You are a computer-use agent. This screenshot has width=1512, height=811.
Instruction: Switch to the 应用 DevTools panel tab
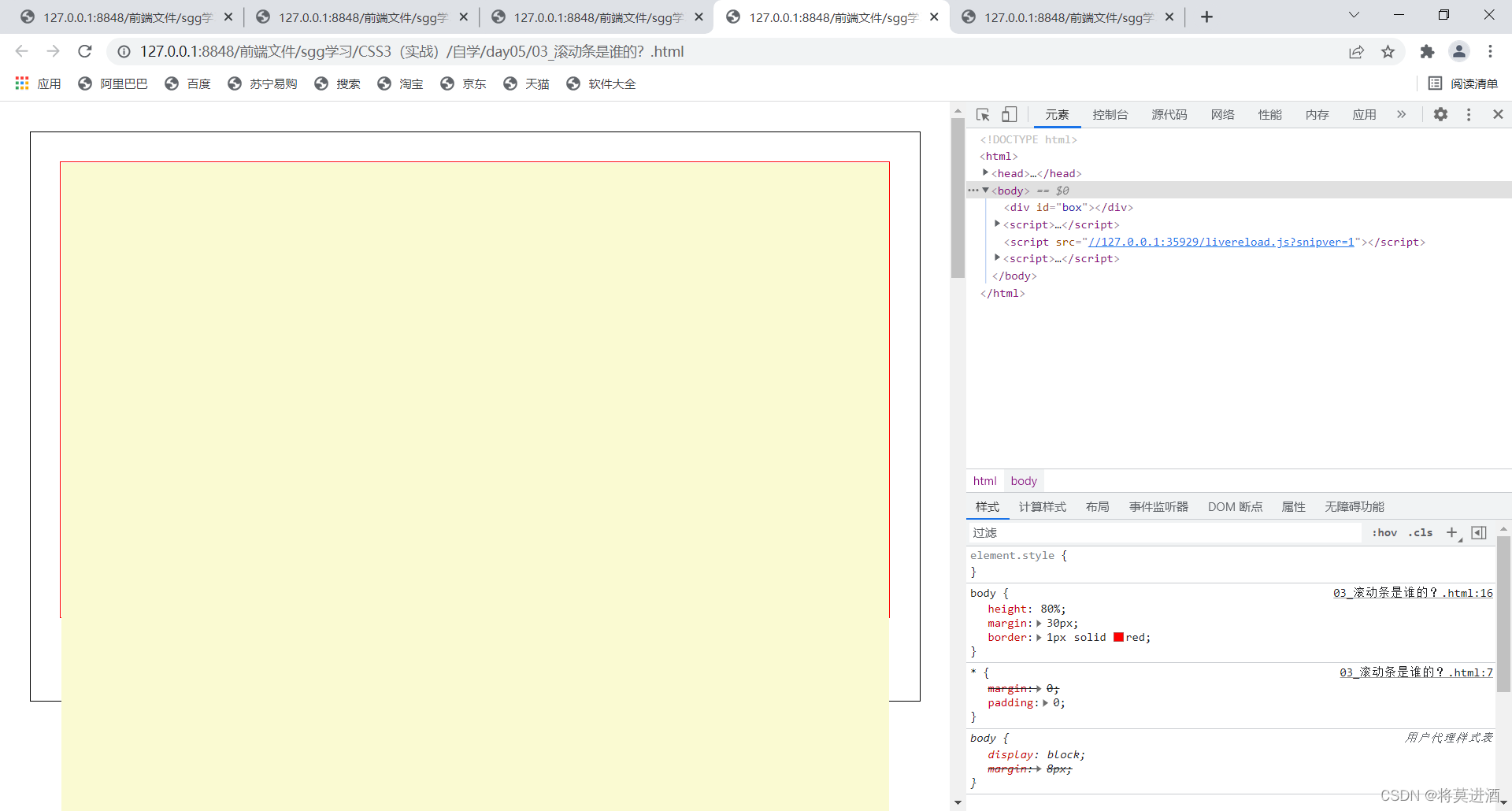[x=1364, y=115]
